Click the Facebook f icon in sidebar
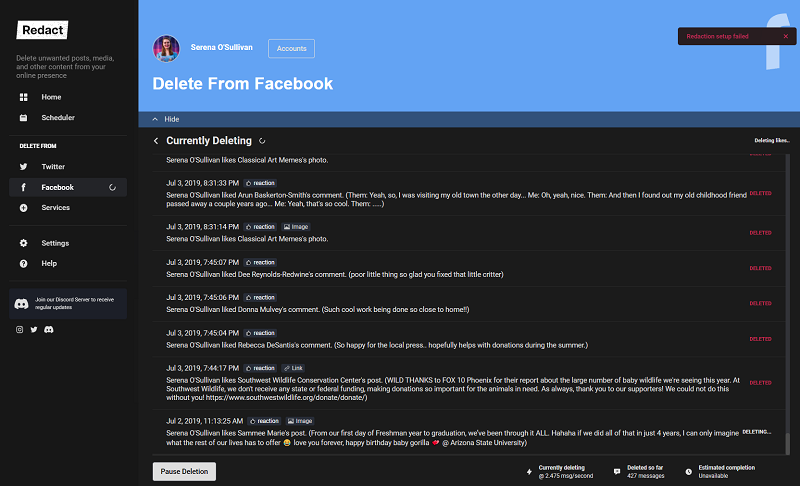The width and height of the screenshot is (800, 486). click(23, 187)
